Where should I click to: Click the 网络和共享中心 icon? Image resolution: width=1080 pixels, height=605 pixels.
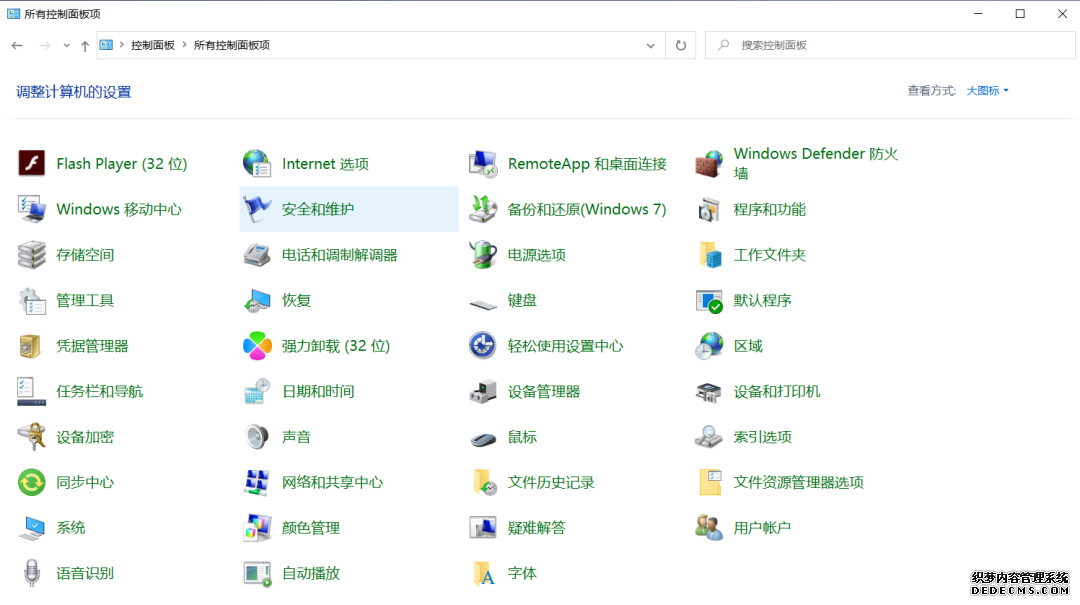tap(257, 482)
